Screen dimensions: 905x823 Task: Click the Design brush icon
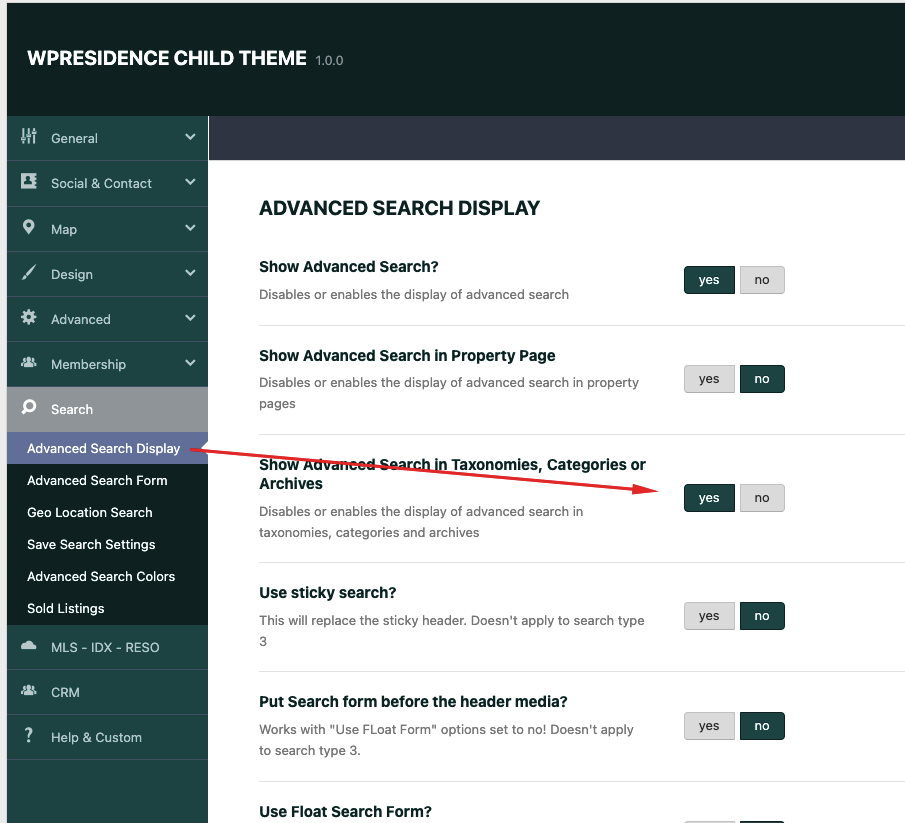29,272
